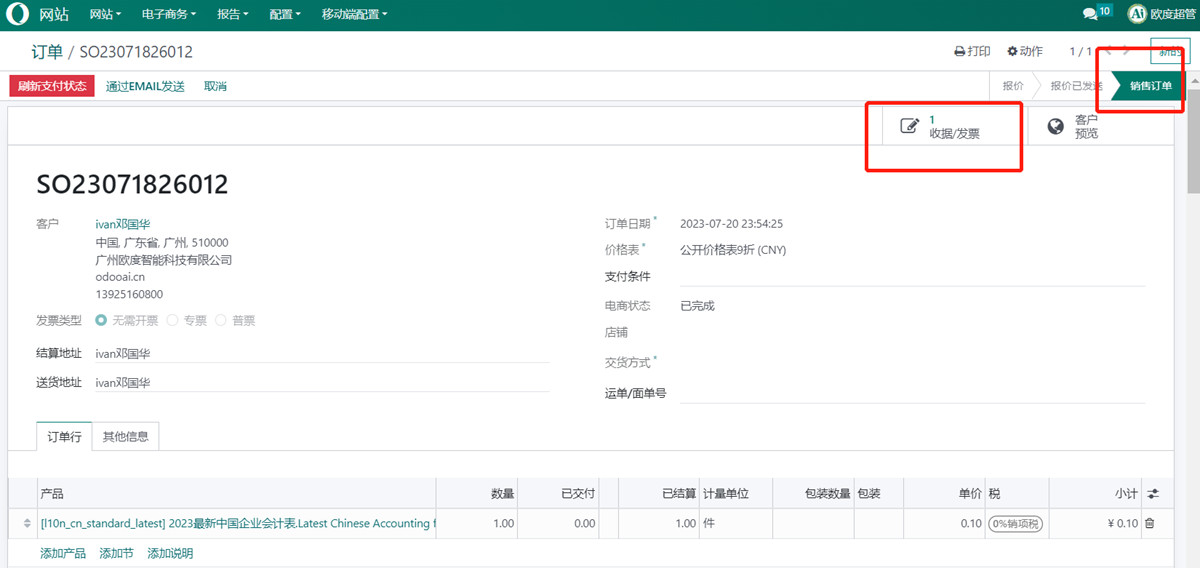
Task: Open the Odoo home logo icon
Action: pyautogui.click(x=18, y=15)
